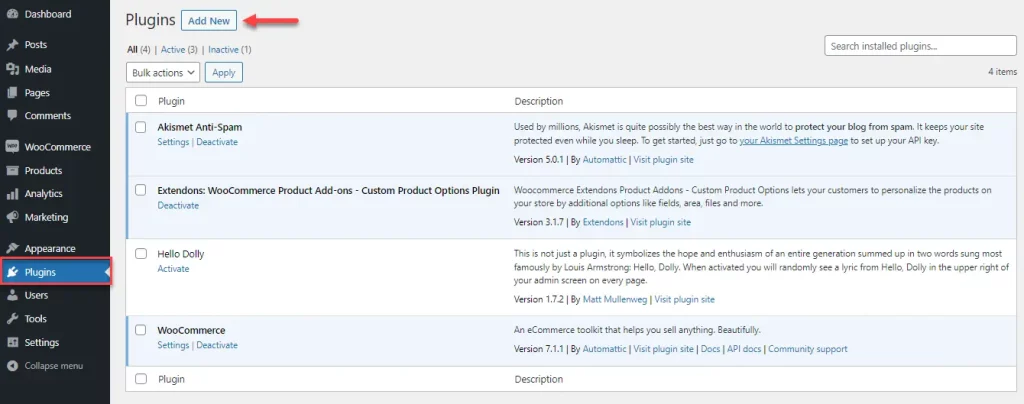Click the Hello Dolly plugin name
1024x404 pixels.
[181, 254]
